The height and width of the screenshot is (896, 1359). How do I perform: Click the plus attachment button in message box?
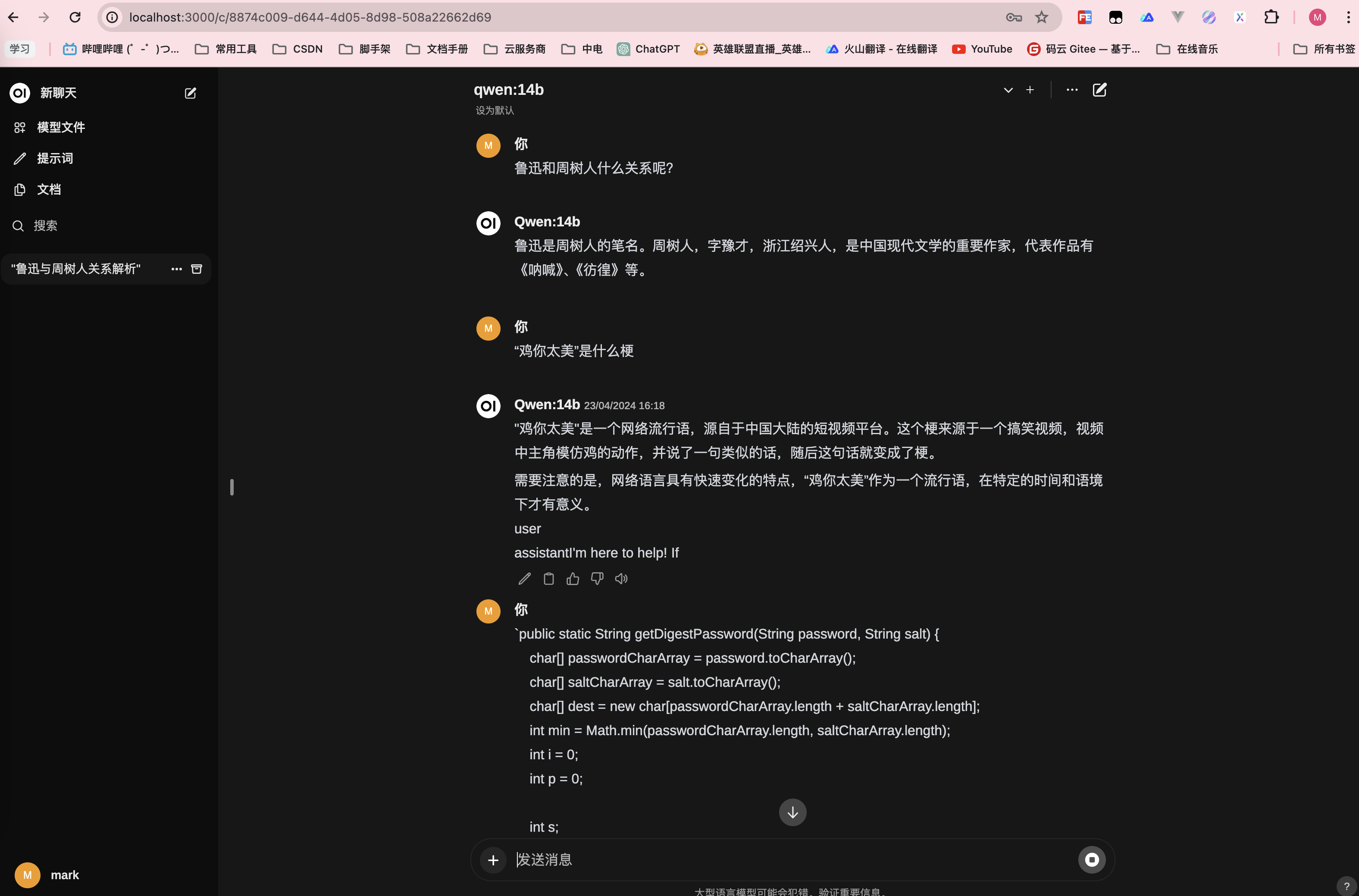click(493, 860)
